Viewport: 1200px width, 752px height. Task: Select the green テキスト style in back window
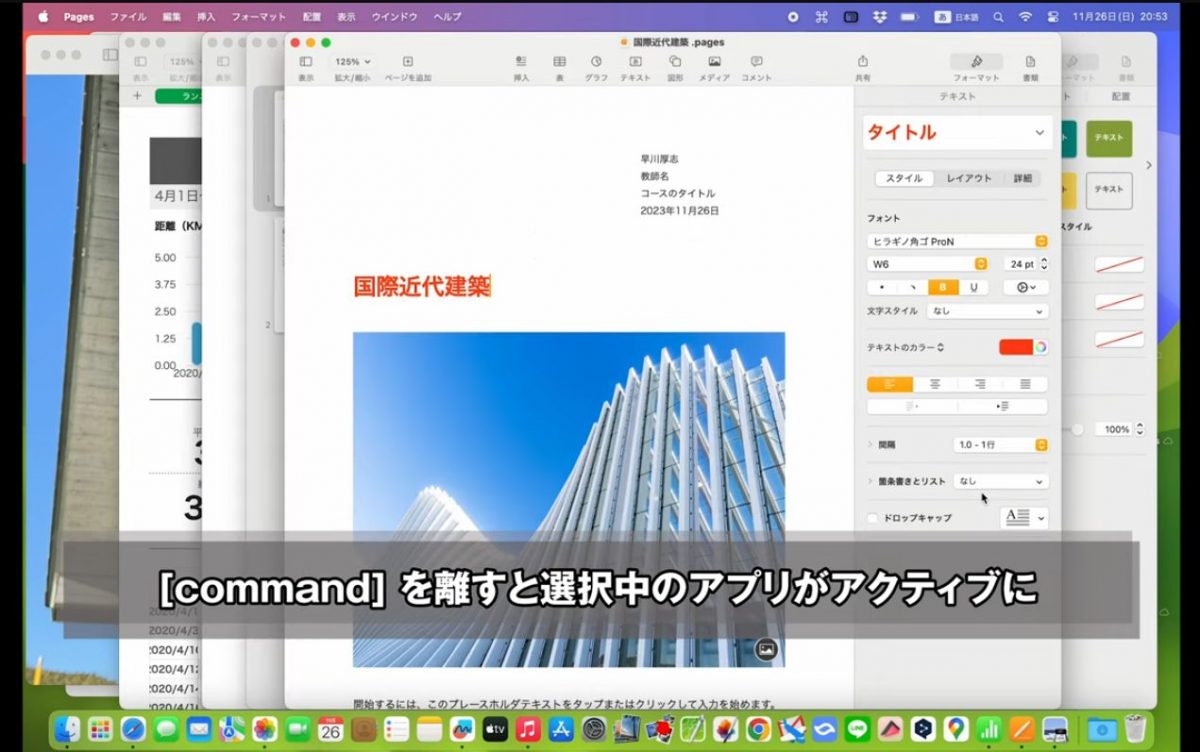[x=1108, y=138]
